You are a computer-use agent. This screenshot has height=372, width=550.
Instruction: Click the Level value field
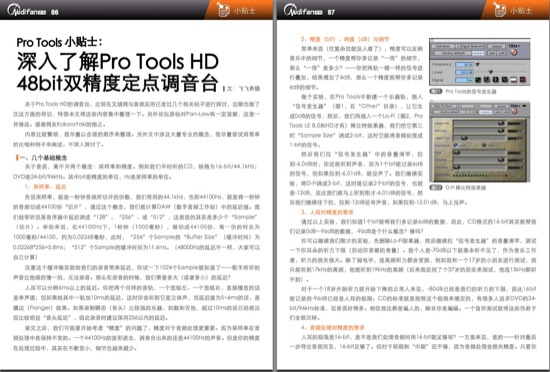coord(464,72)
